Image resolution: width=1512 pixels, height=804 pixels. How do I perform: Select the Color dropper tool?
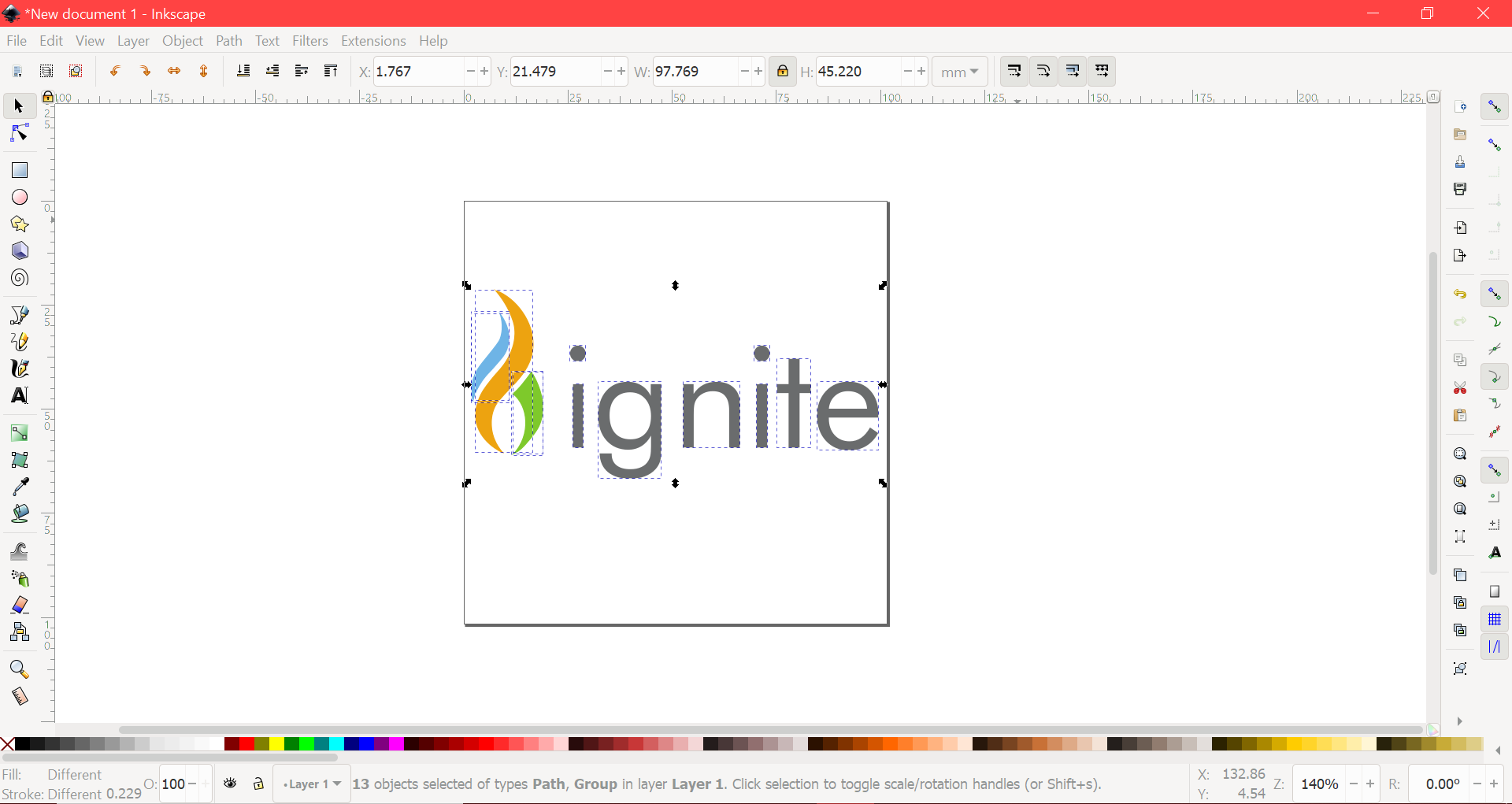tap(20, 486)
